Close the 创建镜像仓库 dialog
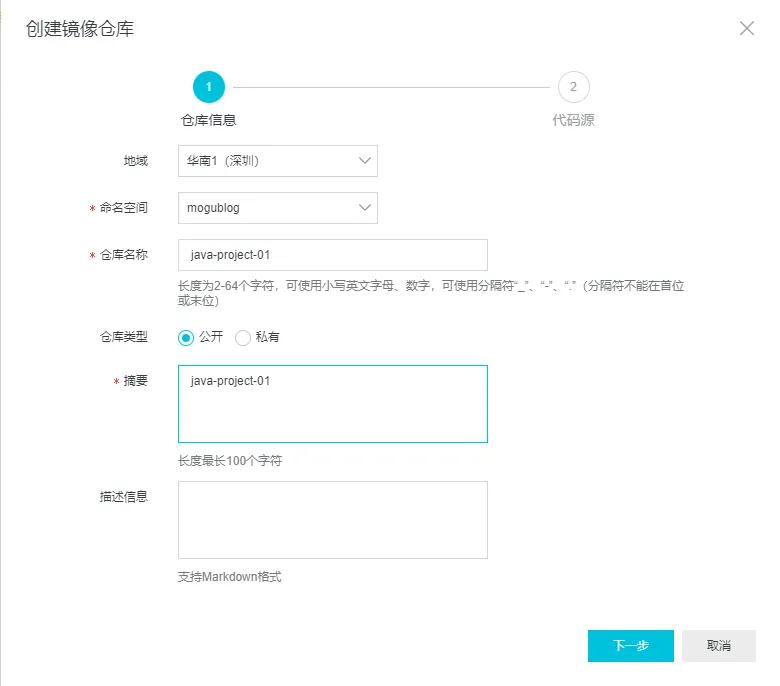 [746, 28]
